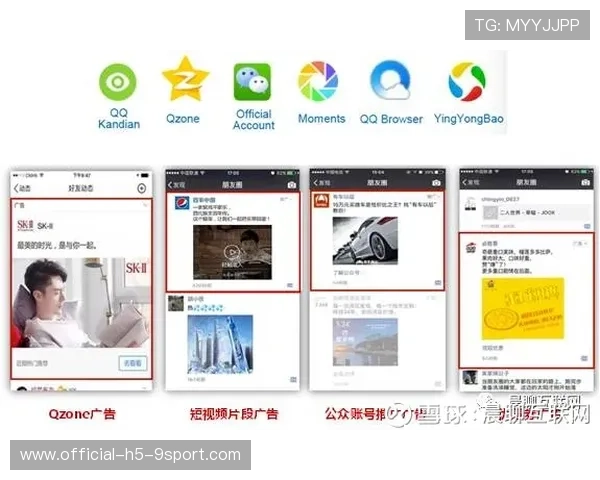600x480 pixels.
Task: Click the QQ Kandian label
Action: point(119,119)
